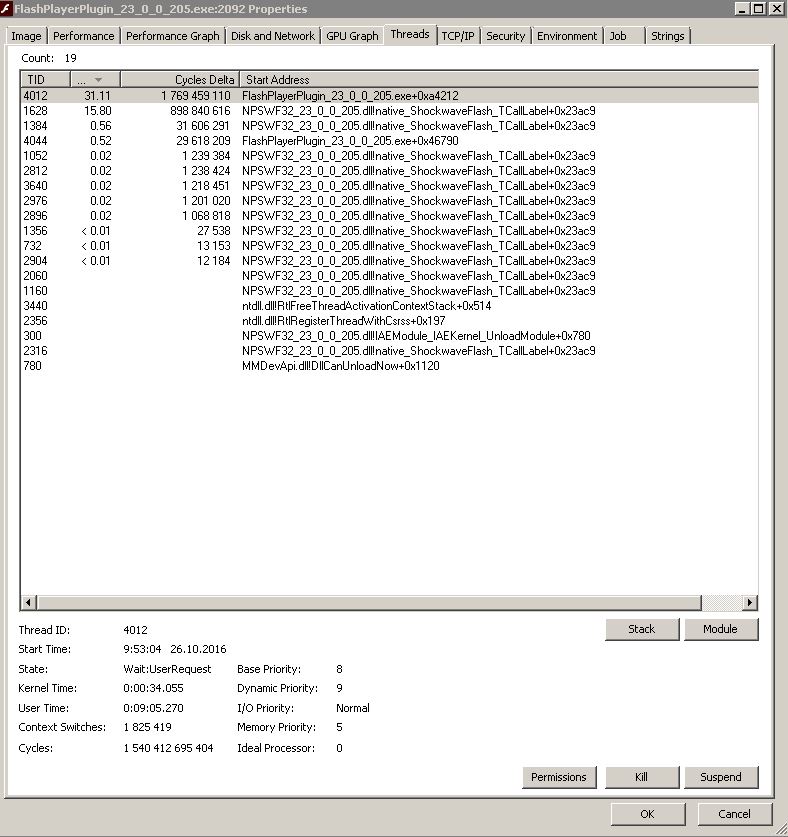Screen dimensions: 788x837
Task: Select the Threads tab
Action: click(x=409, y=34)
